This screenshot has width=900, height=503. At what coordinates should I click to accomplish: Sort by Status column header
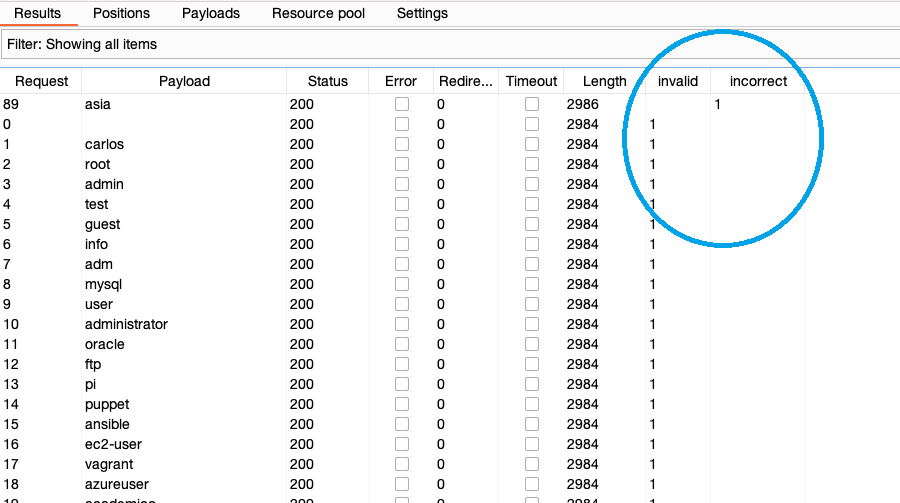(x=327, y=81)
